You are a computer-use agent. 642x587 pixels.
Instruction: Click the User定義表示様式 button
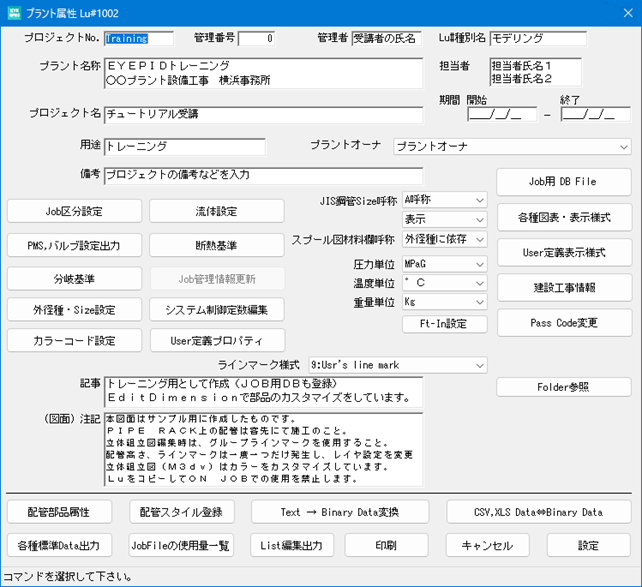pos(564,253)
